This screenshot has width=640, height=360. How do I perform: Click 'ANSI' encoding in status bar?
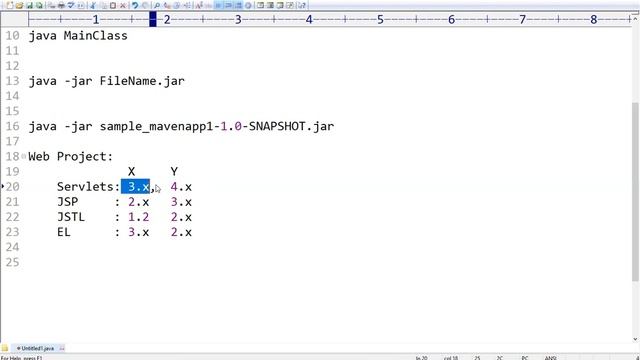pos(551,358)
